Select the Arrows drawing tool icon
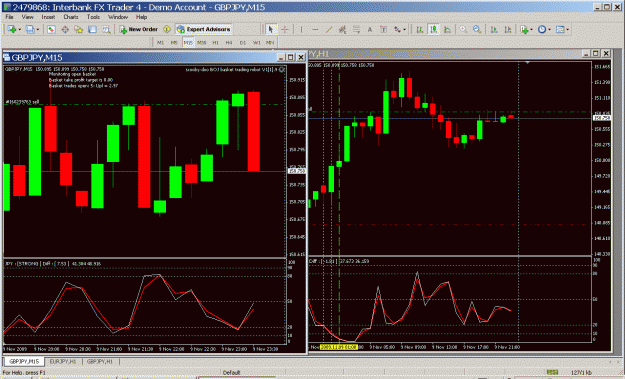The image size is (625, 379). click(397, 29)
